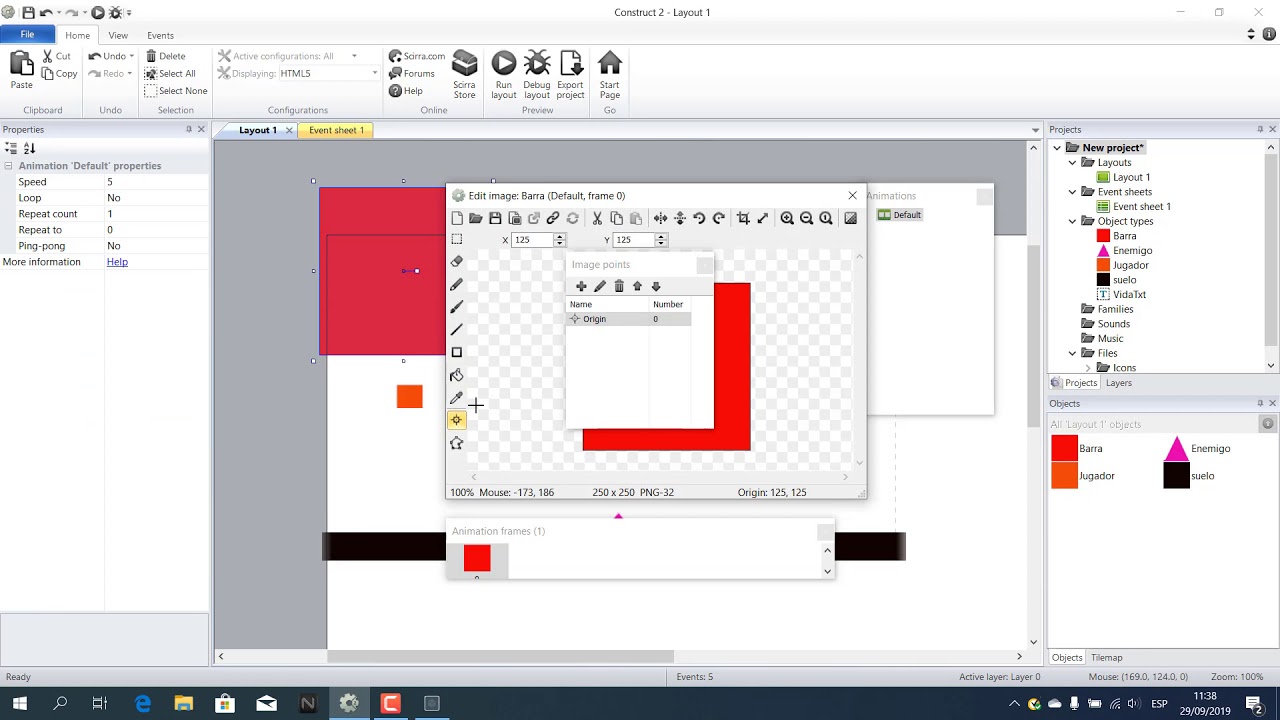Click Run layout in the ribbon

pos(504,75)
